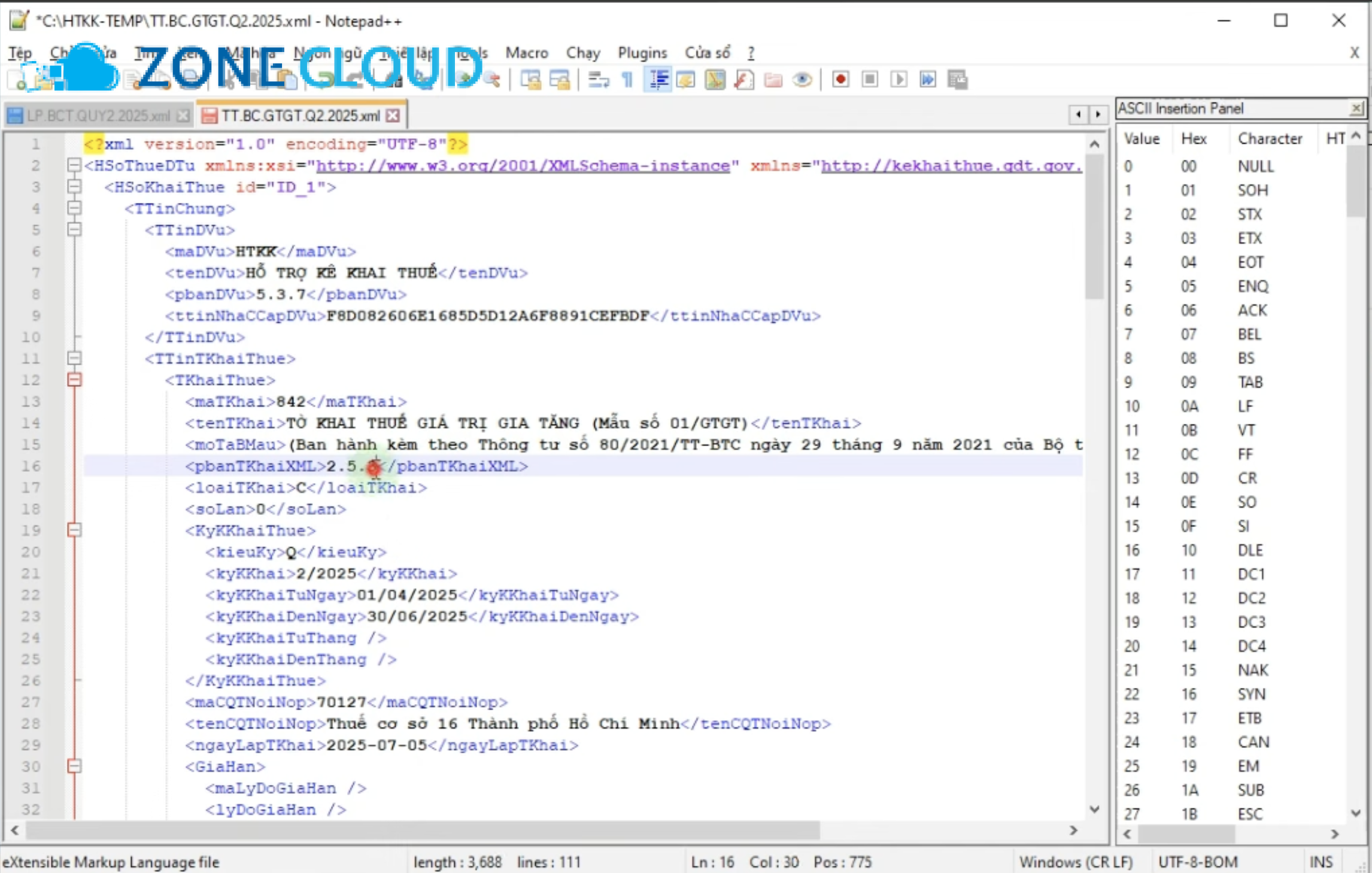The height and width of the screenshot is (873, 1372).
Task: Click the Windows (CR LF) status bar field
Action: [x=1076, y=862]
